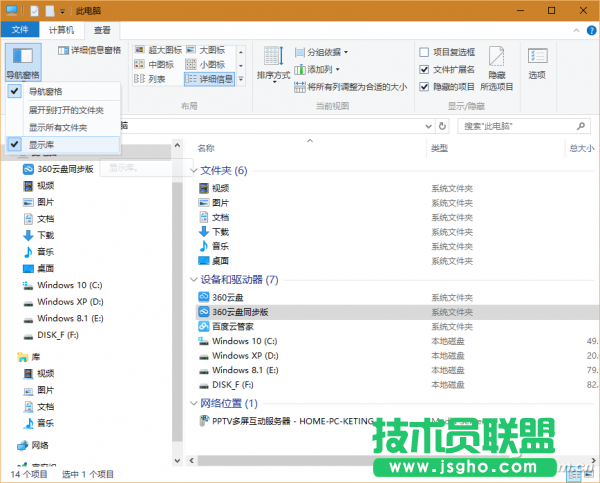Switch to the 计算机 ribbon tab
Image resolution: width=600 pixels, height=483 pixels.
pos(61,30)
